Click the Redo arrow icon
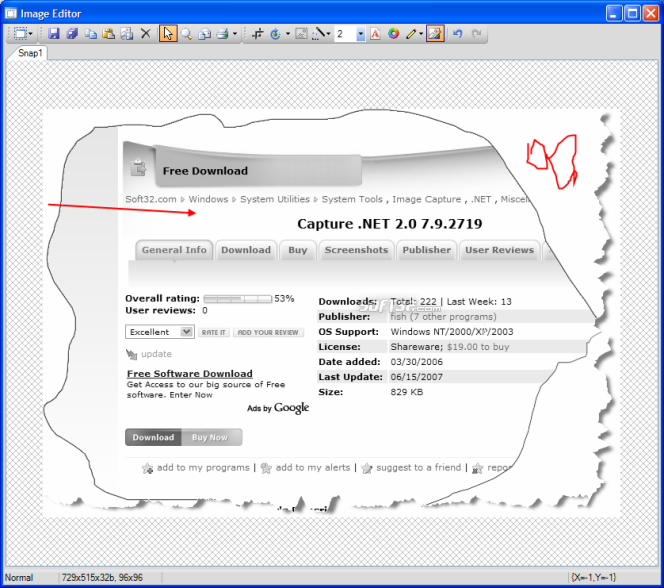Screen dimensions: 664x588 pyautogui.click(x=476, y=33)
